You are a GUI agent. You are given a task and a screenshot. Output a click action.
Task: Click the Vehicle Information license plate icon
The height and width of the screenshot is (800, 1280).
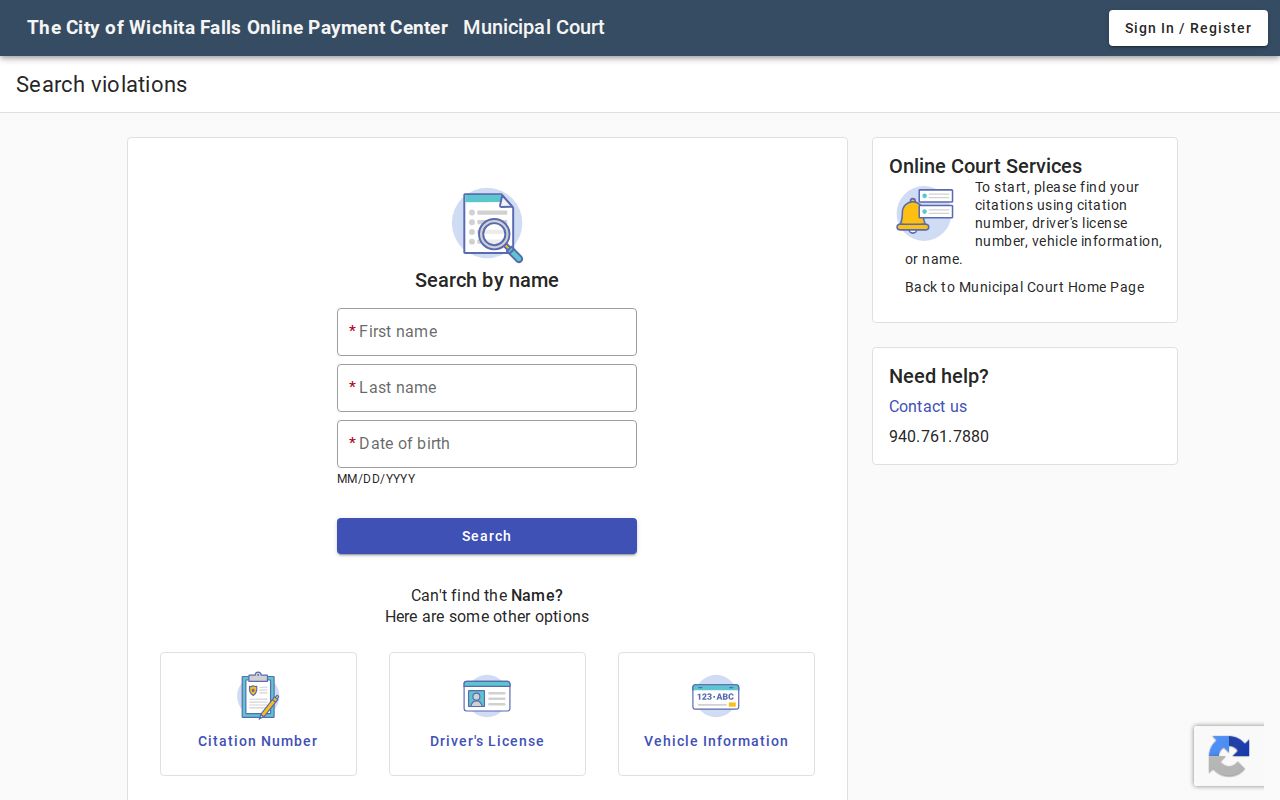point(716,696)
